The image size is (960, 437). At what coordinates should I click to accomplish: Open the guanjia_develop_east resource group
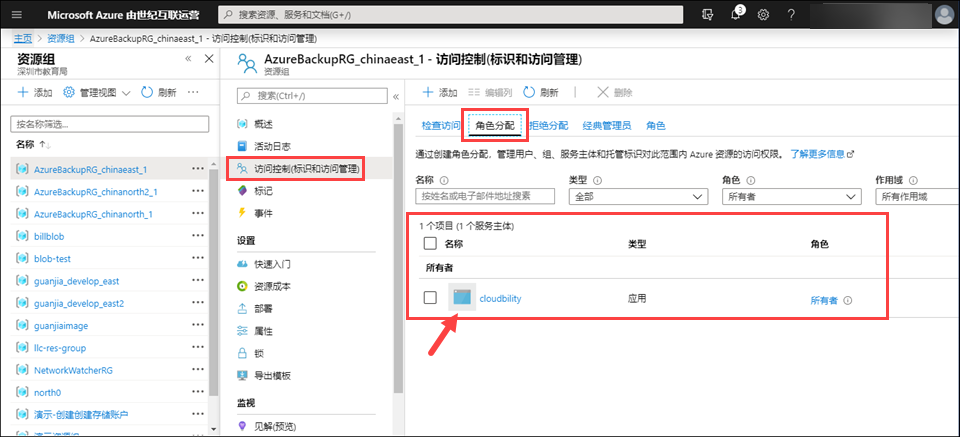click(x=77, y=281)
